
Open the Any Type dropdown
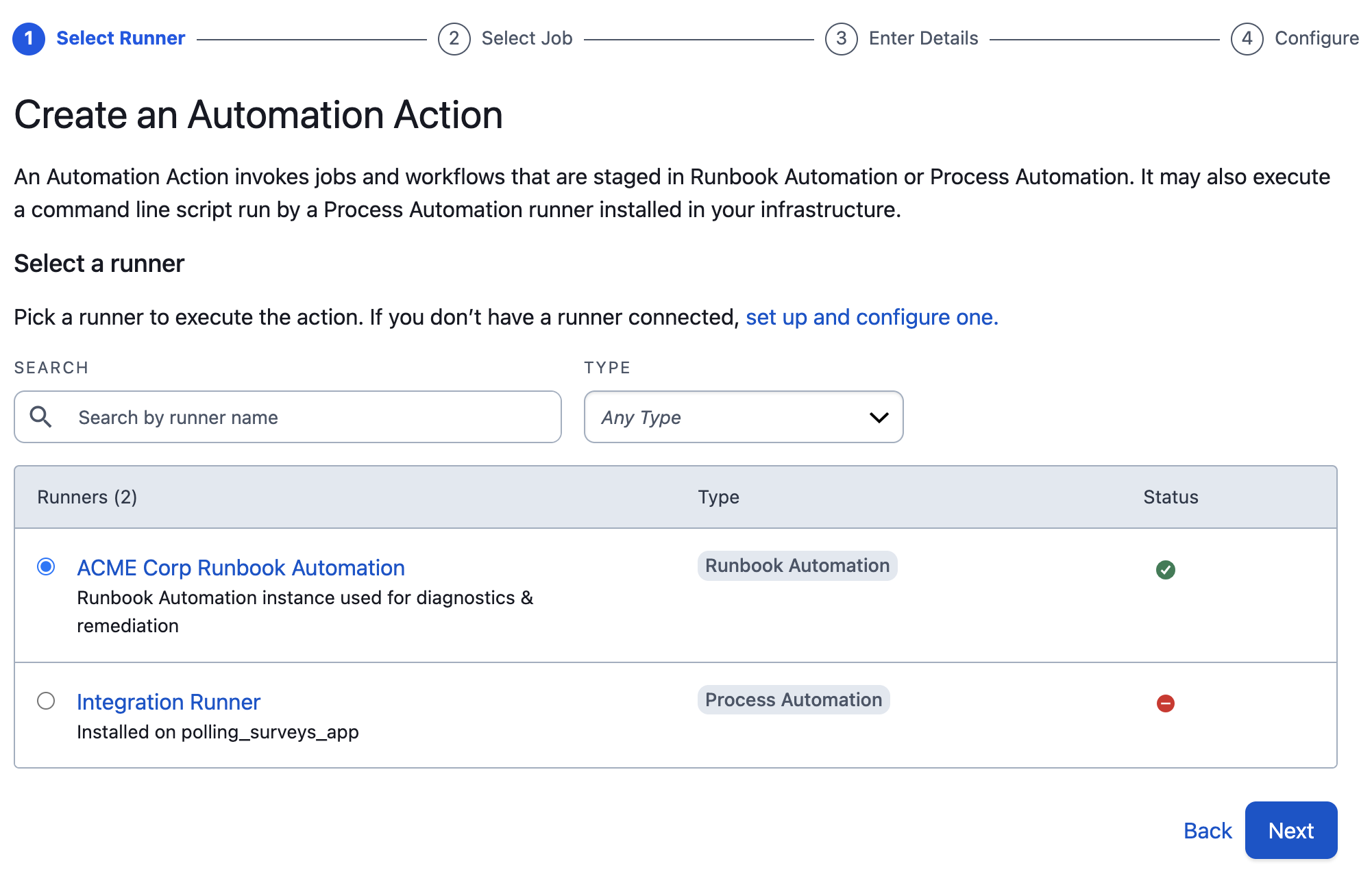point(744,417)
